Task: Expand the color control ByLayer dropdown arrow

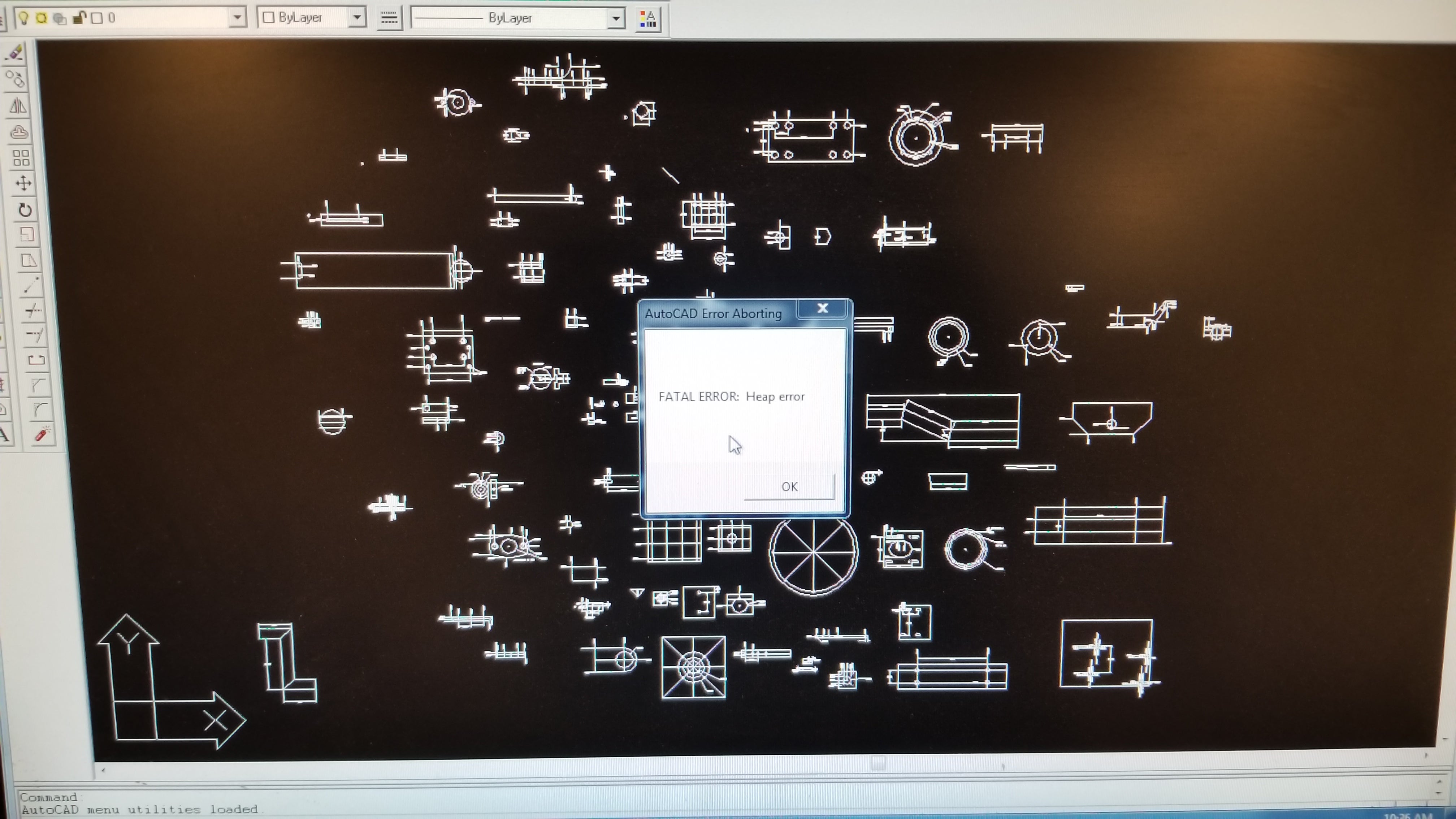Action: pos(357,18)
